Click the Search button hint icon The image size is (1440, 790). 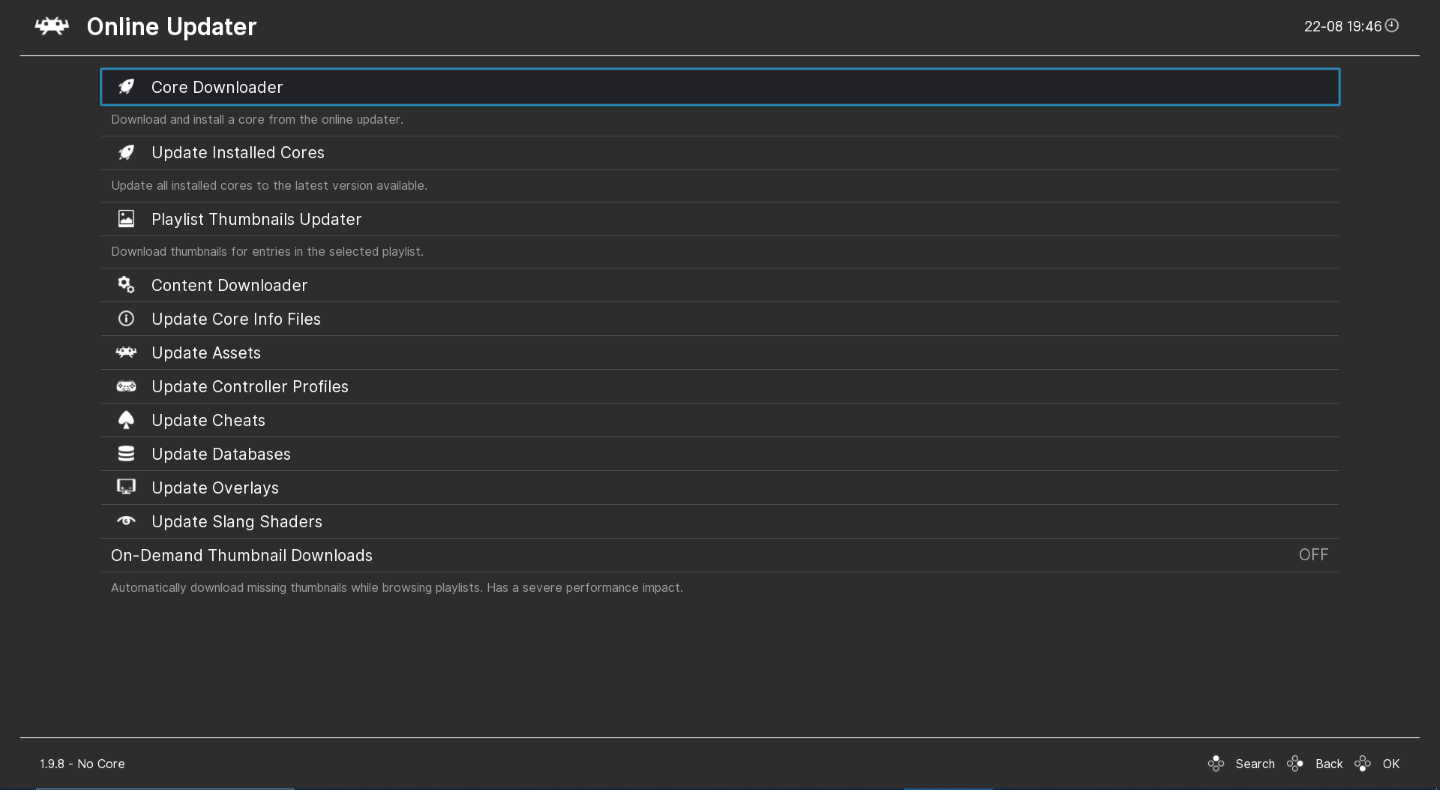[1216, 764]
